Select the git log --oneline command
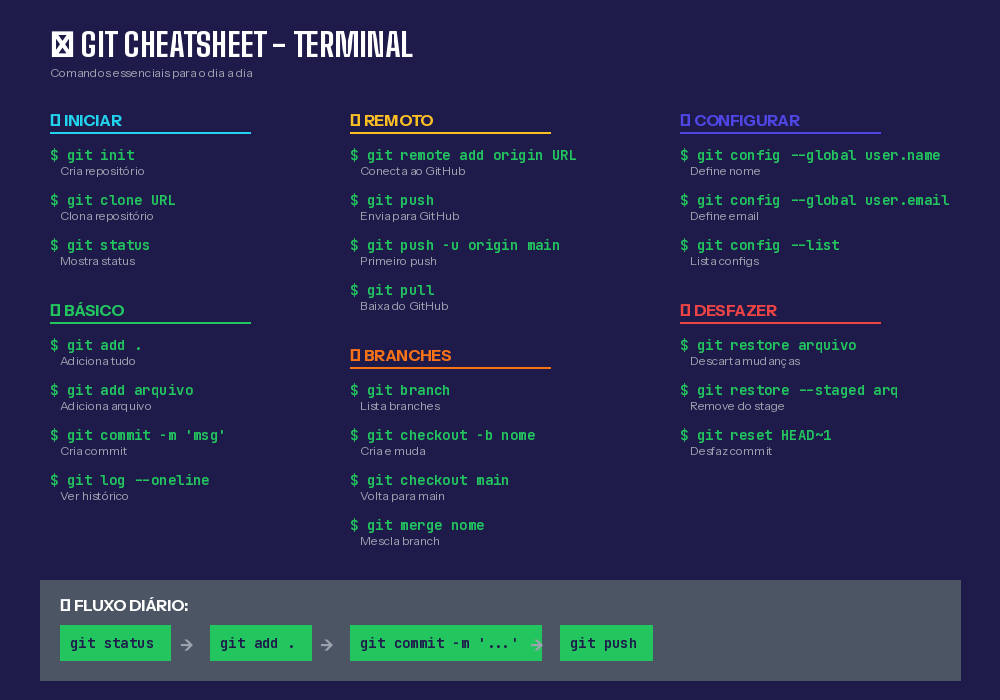The width and height of the screenshot is (1000, 700). [130, 480]
